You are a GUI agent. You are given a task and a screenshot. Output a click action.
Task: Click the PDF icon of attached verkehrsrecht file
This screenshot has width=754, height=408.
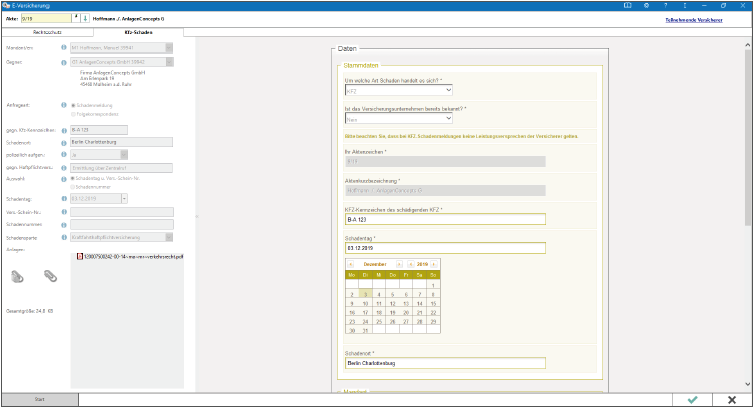pos(80,256)
